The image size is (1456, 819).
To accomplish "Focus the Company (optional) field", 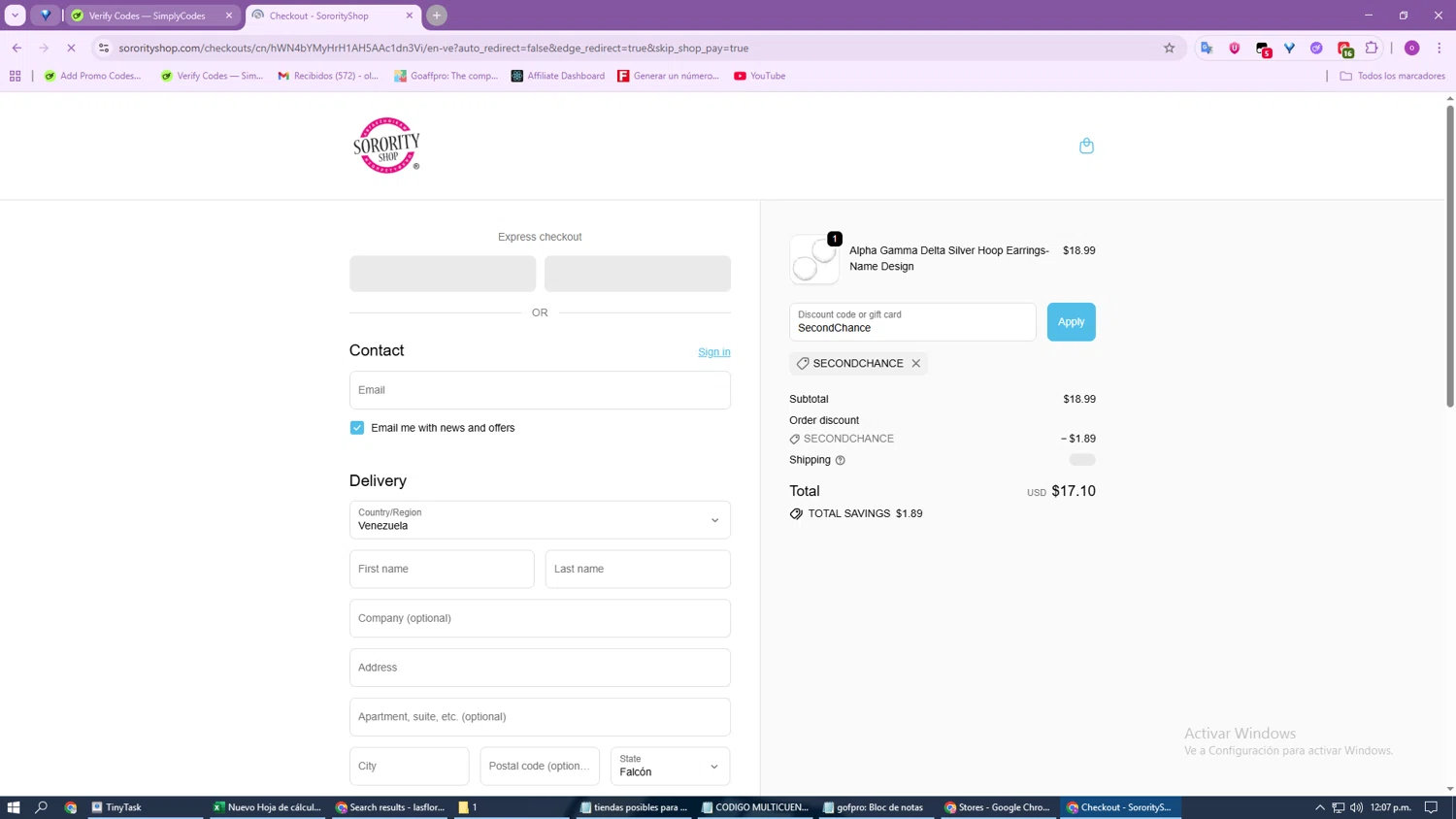I will [540, 618].
